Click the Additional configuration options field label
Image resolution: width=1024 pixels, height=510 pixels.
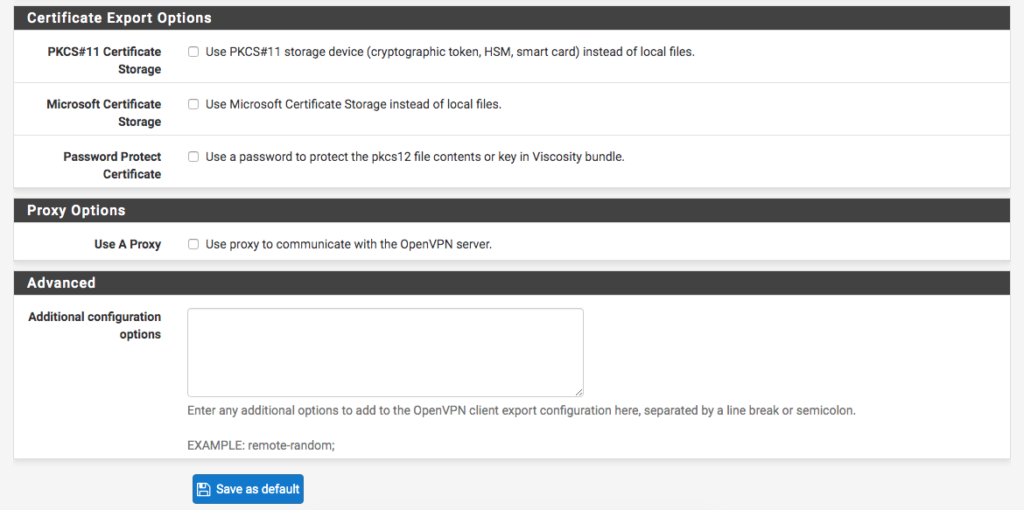95,325
